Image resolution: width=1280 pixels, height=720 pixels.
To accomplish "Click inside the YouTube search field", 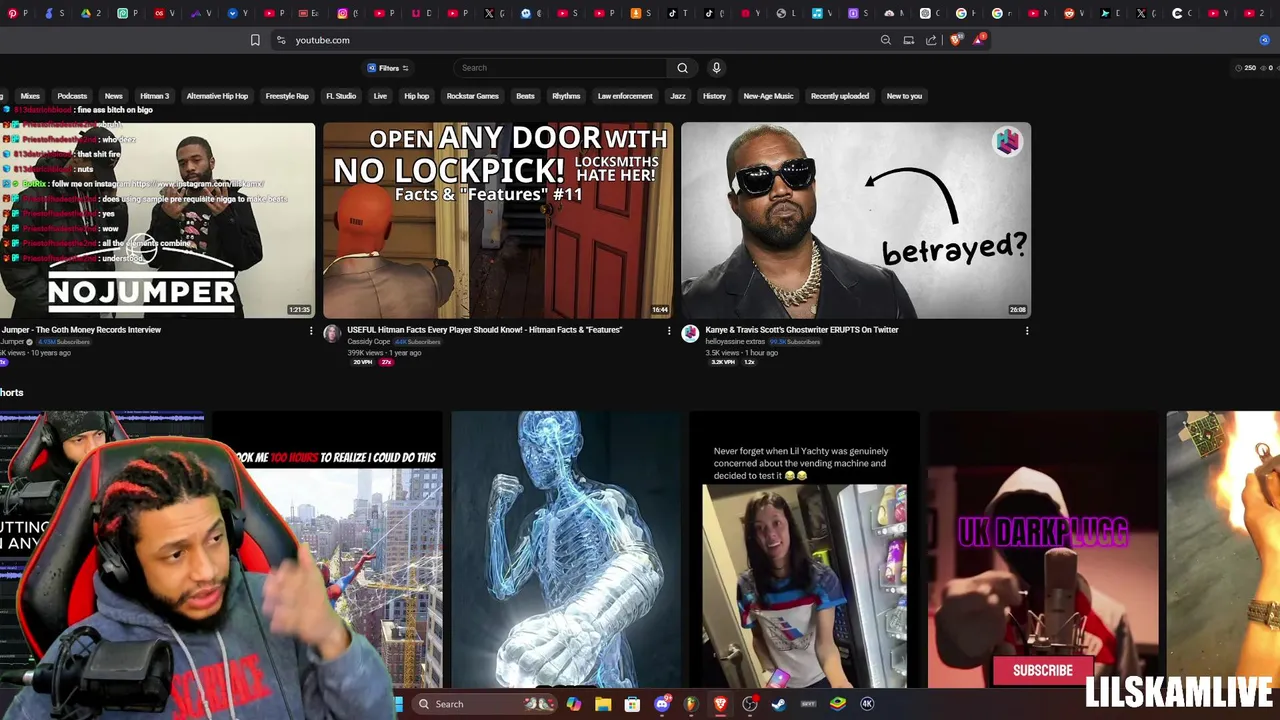I will point(560,68).
